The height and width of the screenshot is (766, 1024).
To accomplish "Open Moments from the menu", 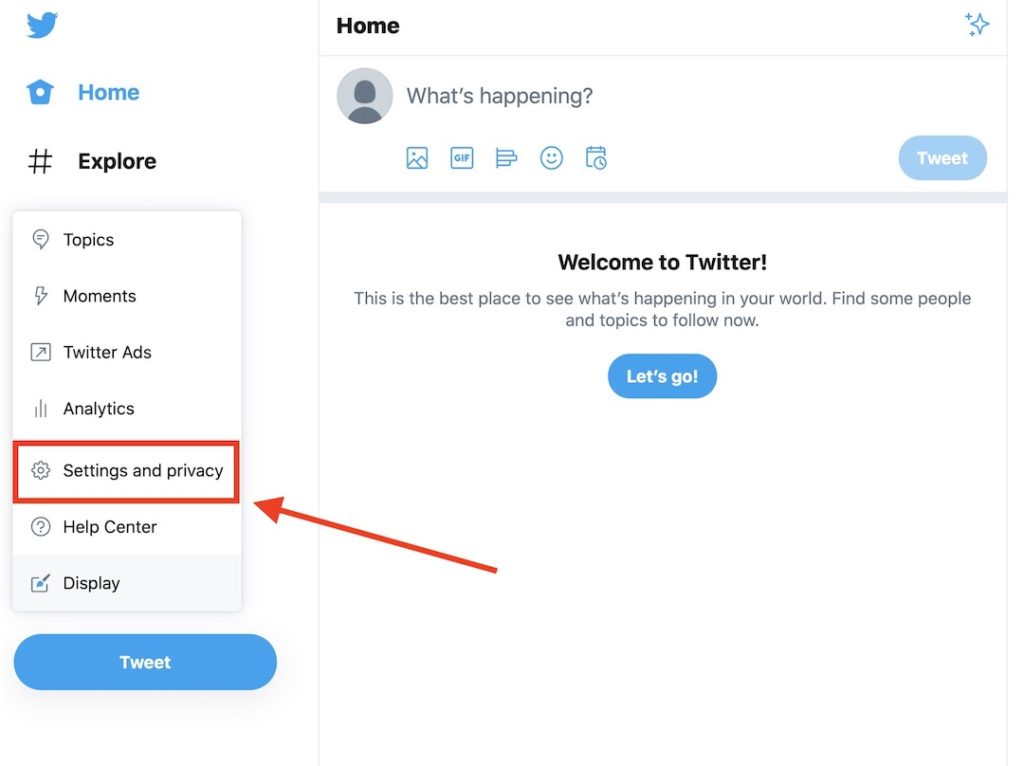I will 100,296.
